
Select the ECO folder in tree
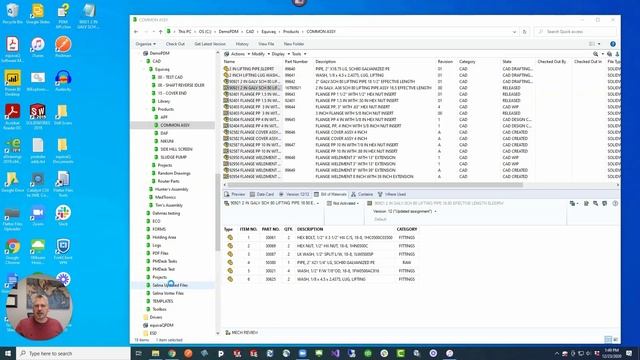(x=156, y=221)
